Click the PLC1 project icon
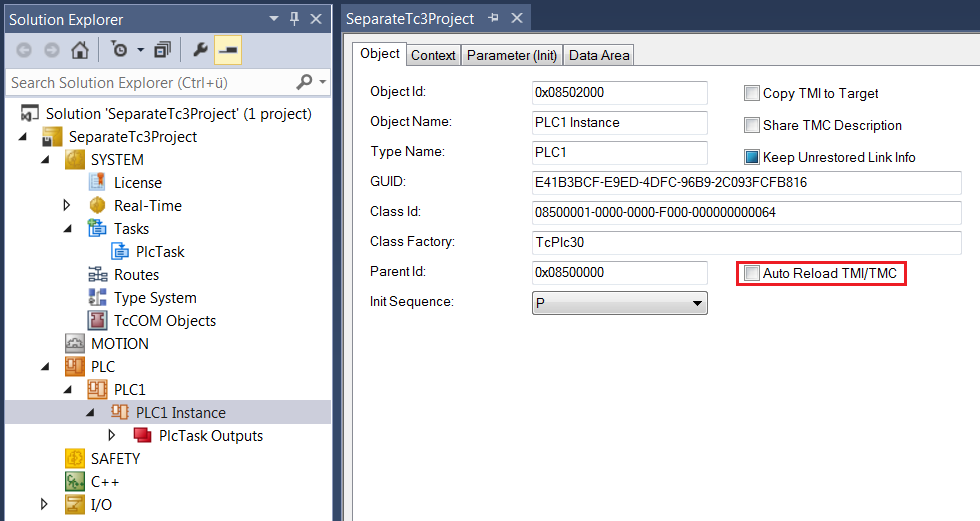Viewport: 980px width, 521px height. point(97,390)
